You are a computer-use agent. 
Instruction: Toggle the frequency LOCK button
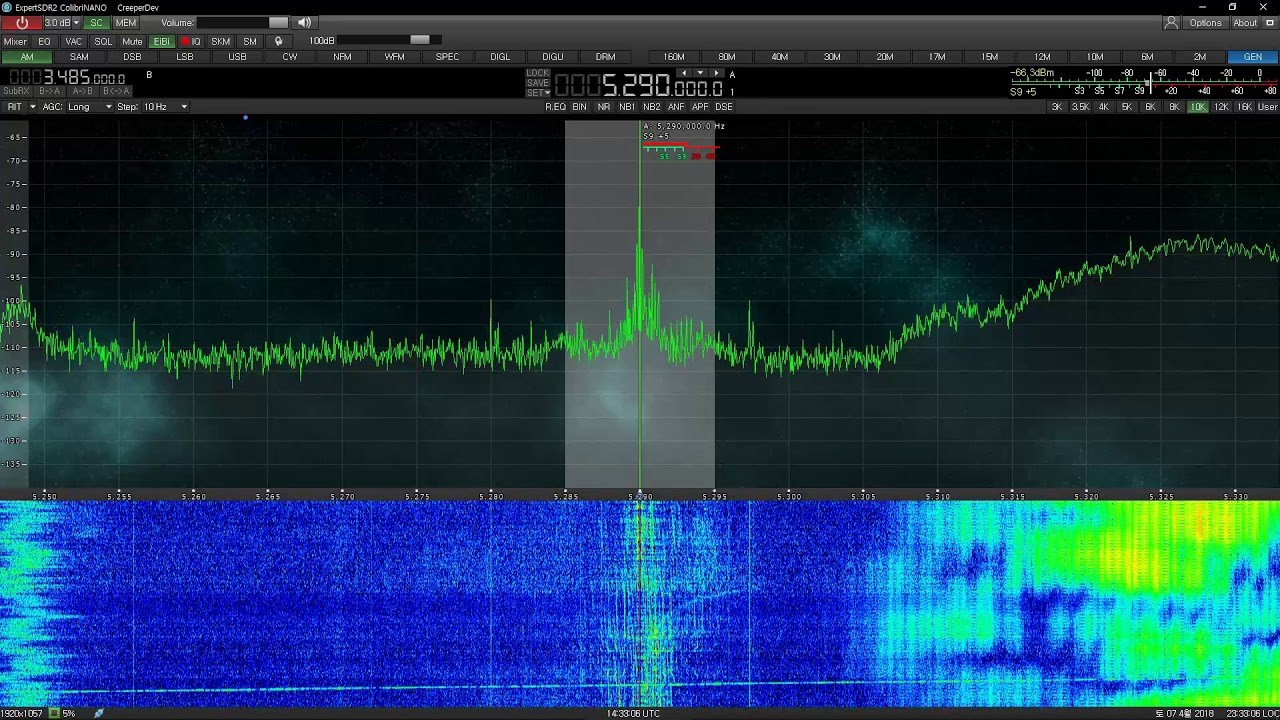(537, 73)
